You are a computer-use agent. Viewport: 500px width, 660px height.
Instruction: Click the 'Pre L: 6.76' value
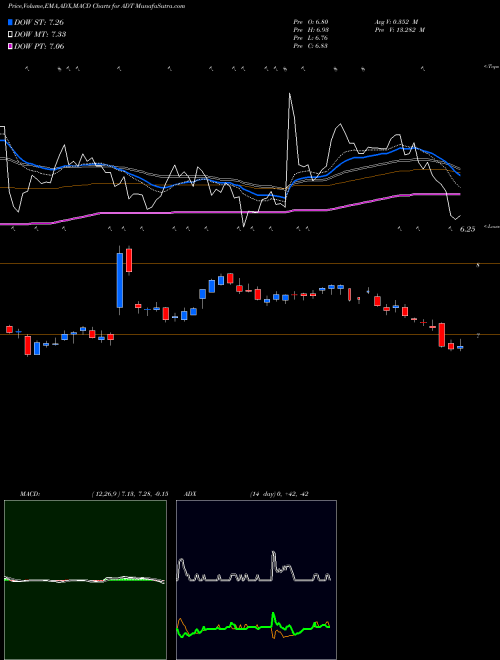[311, 38]
